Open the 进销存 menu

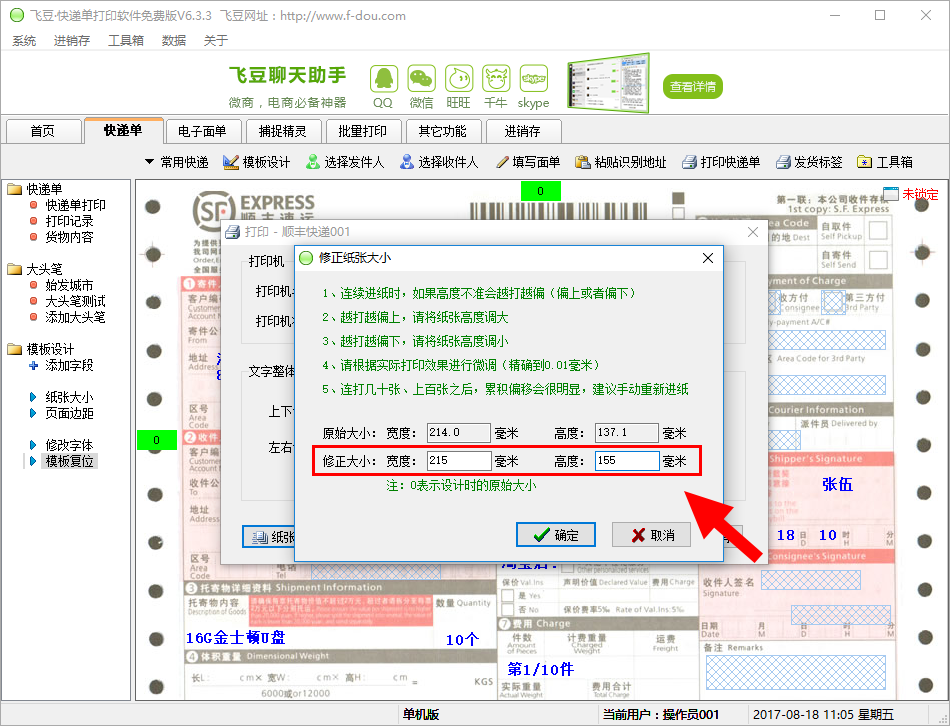click(x=71, y=41)
